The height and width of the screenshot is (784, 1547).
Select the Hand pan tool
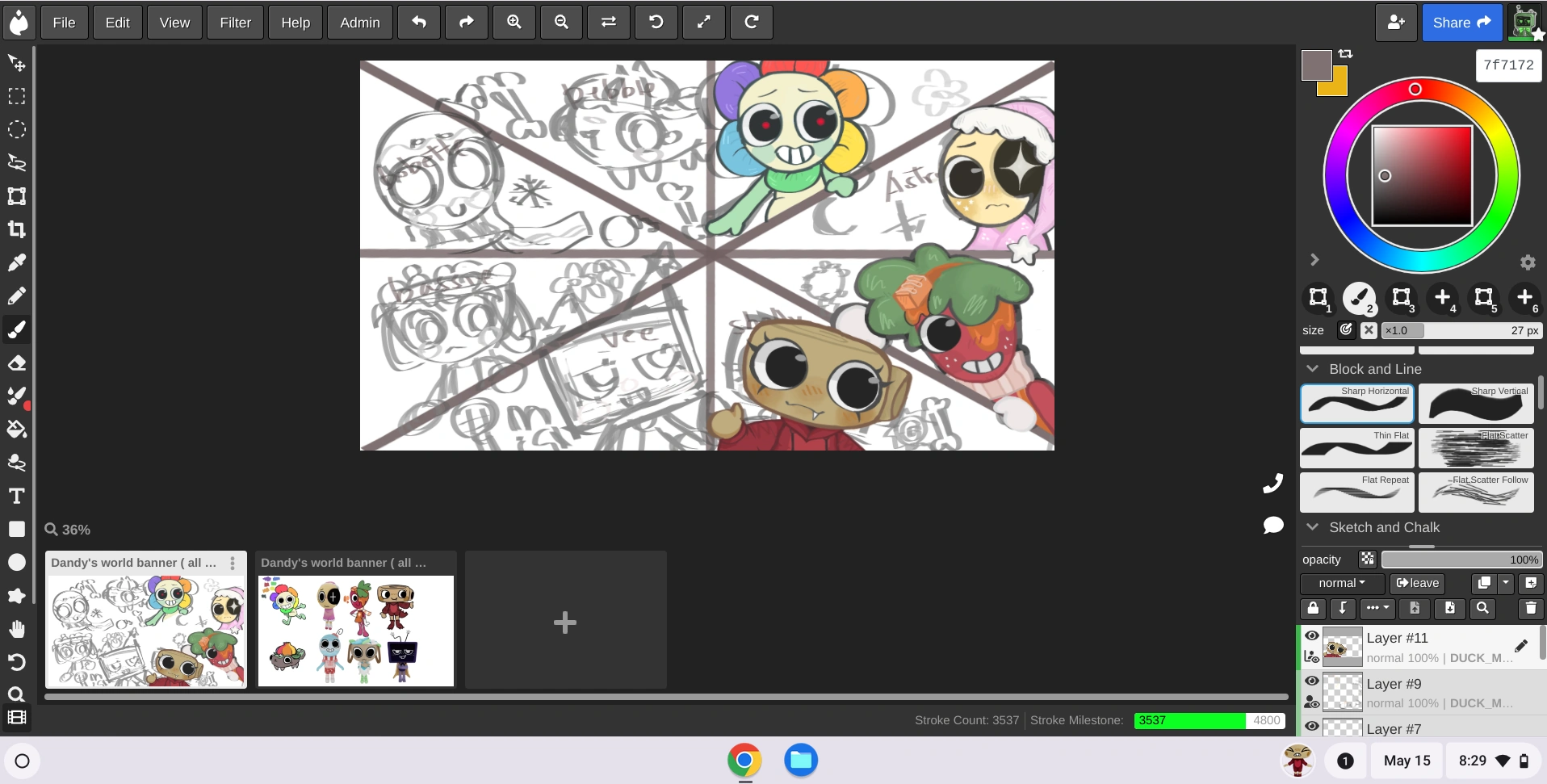click(x=16, y=629)
